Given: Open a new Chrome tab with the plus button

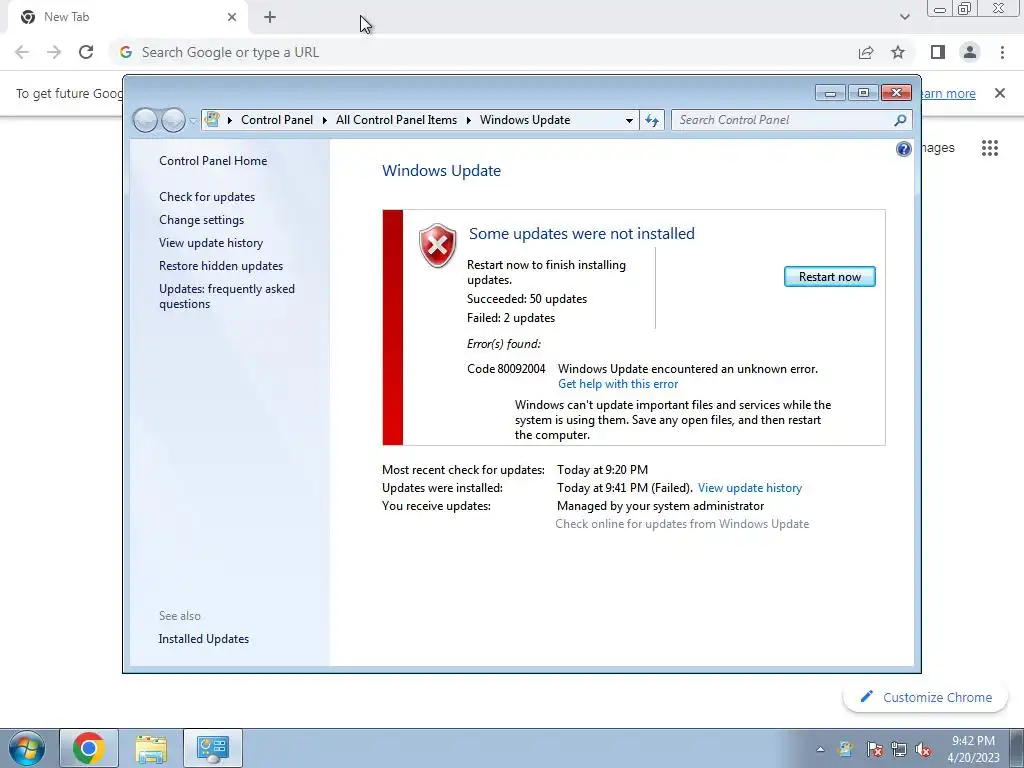Looking at the screenshot, I should click(x=270, y=17).
